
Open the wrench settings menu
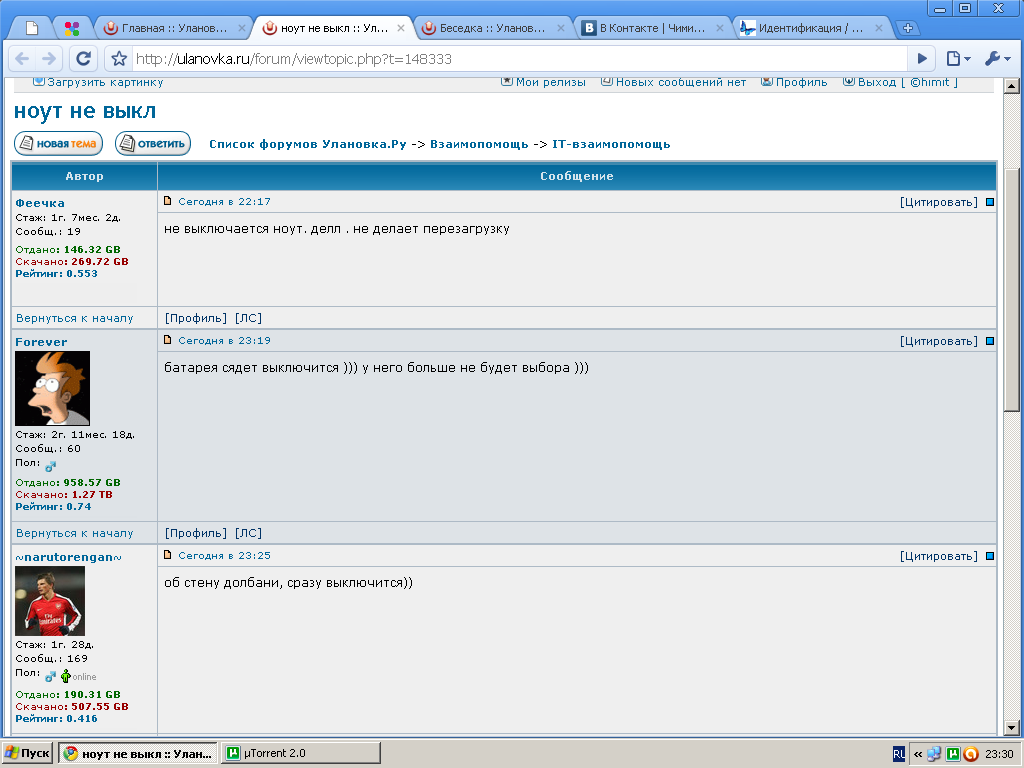[998, 59]
